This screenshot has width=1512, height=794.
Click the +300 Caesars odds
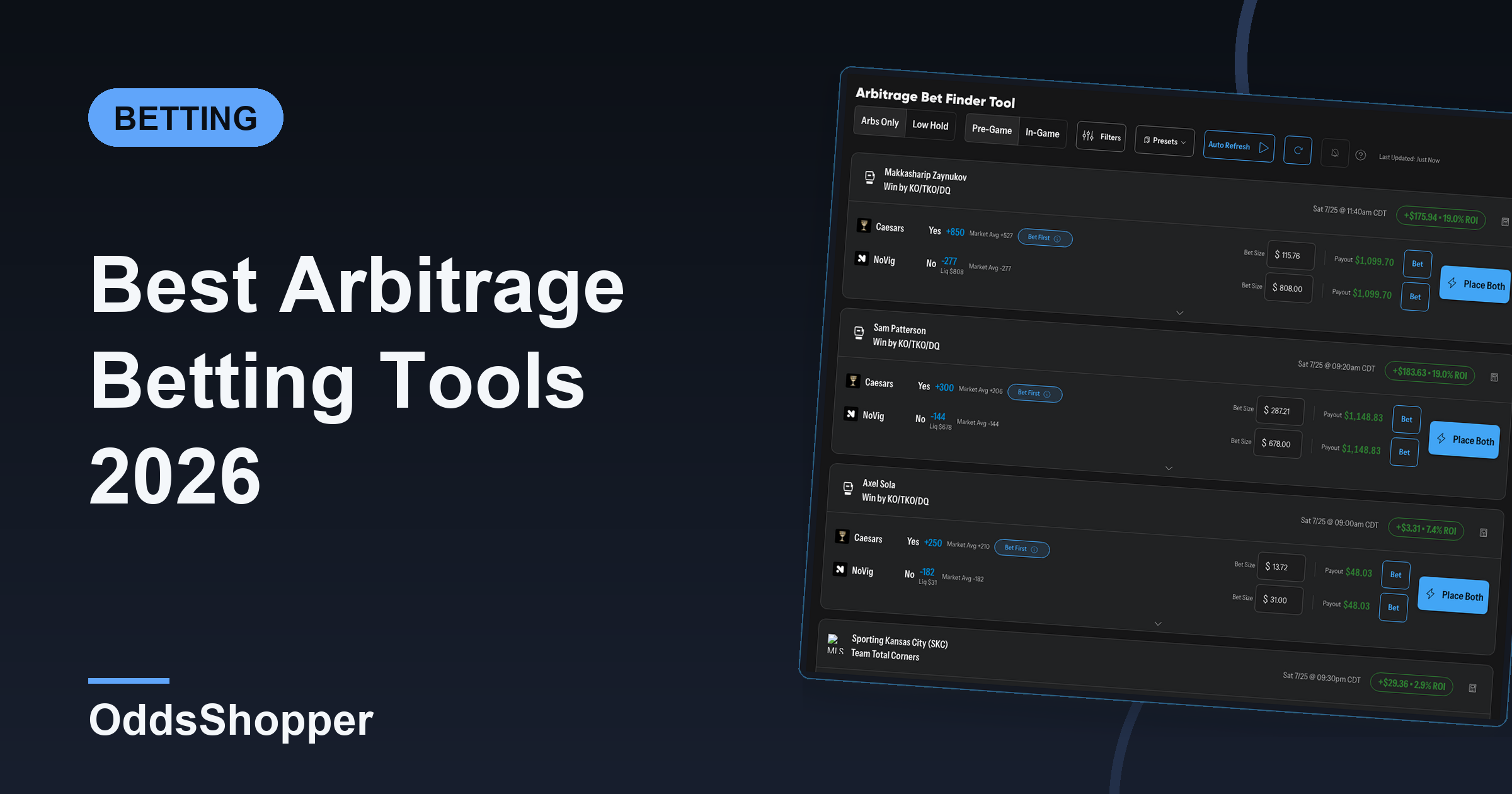click(944, 388)
